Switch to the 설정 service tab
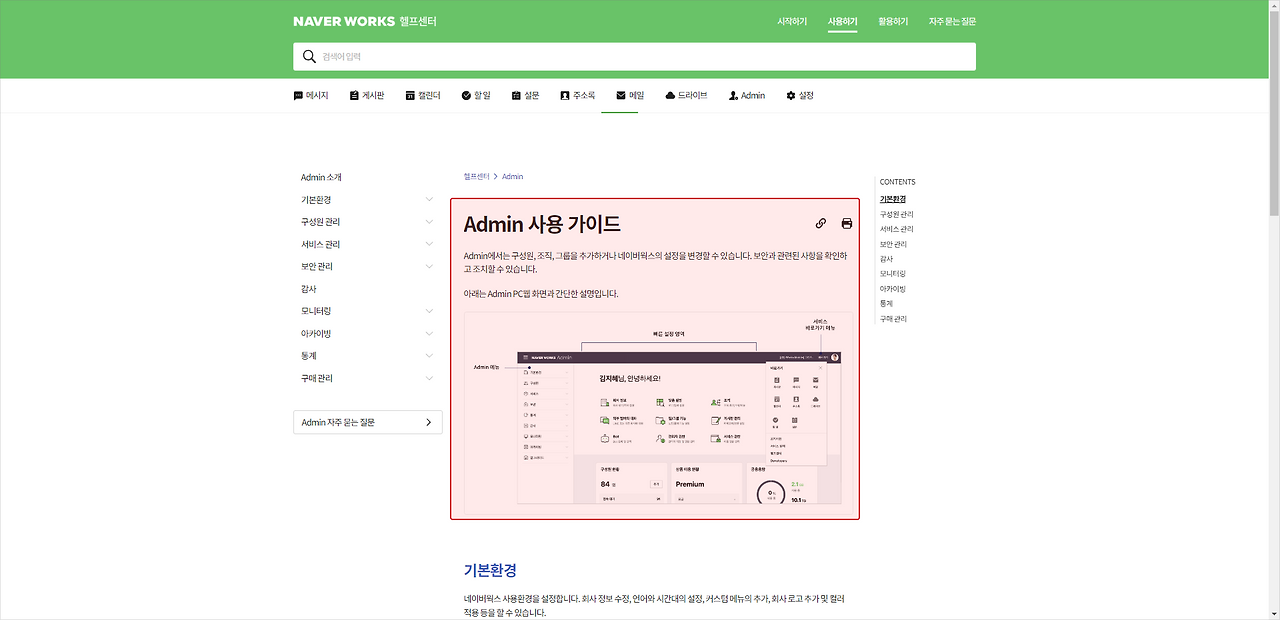This screenshot has width=1280, height=620. point(800,95)
